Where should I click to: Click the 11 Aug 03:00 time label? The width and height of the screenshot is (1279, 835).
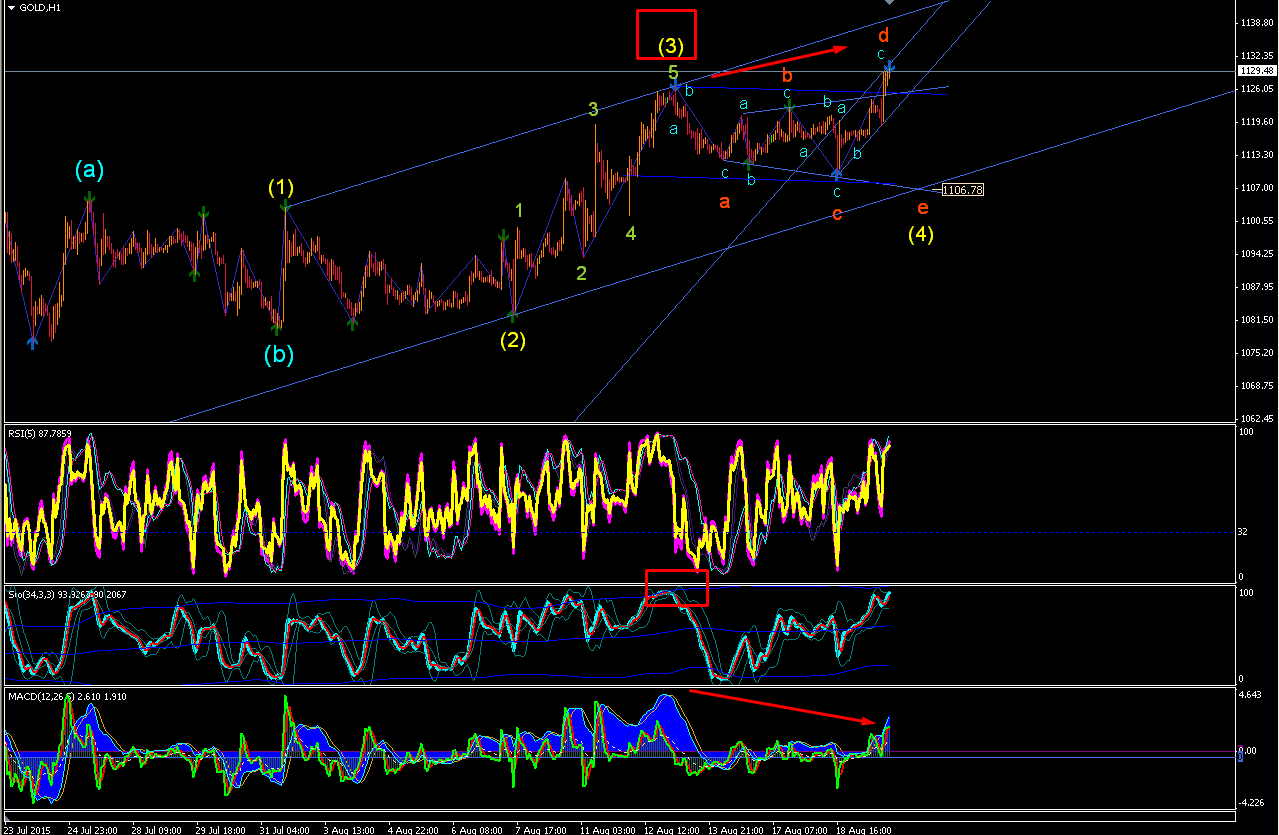click(607, 829)
